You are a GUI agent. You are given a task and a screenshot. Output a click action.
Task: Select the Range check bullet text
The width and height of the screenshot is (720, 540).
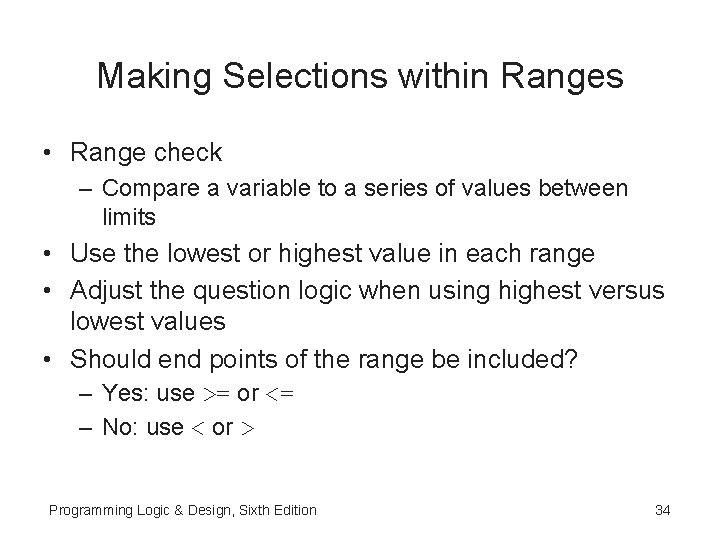(x=146, y=153)
